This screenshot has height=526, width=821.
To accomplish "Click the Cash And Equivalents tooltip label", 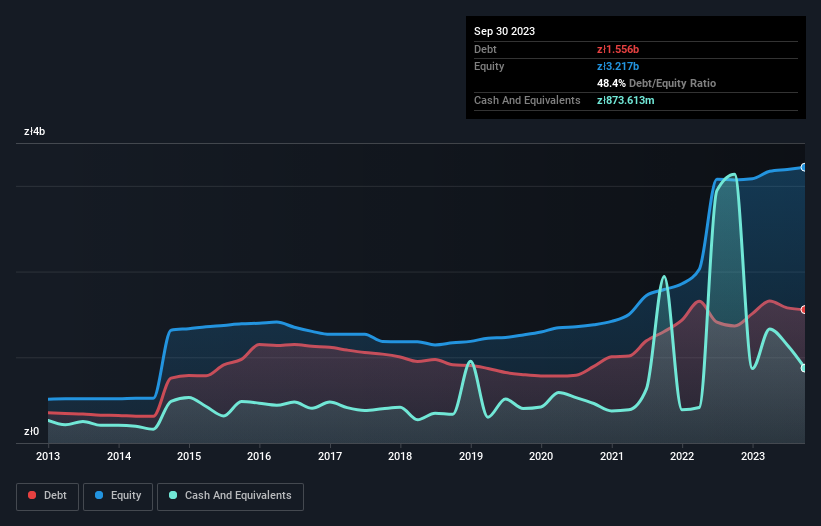I will [527, 100].
